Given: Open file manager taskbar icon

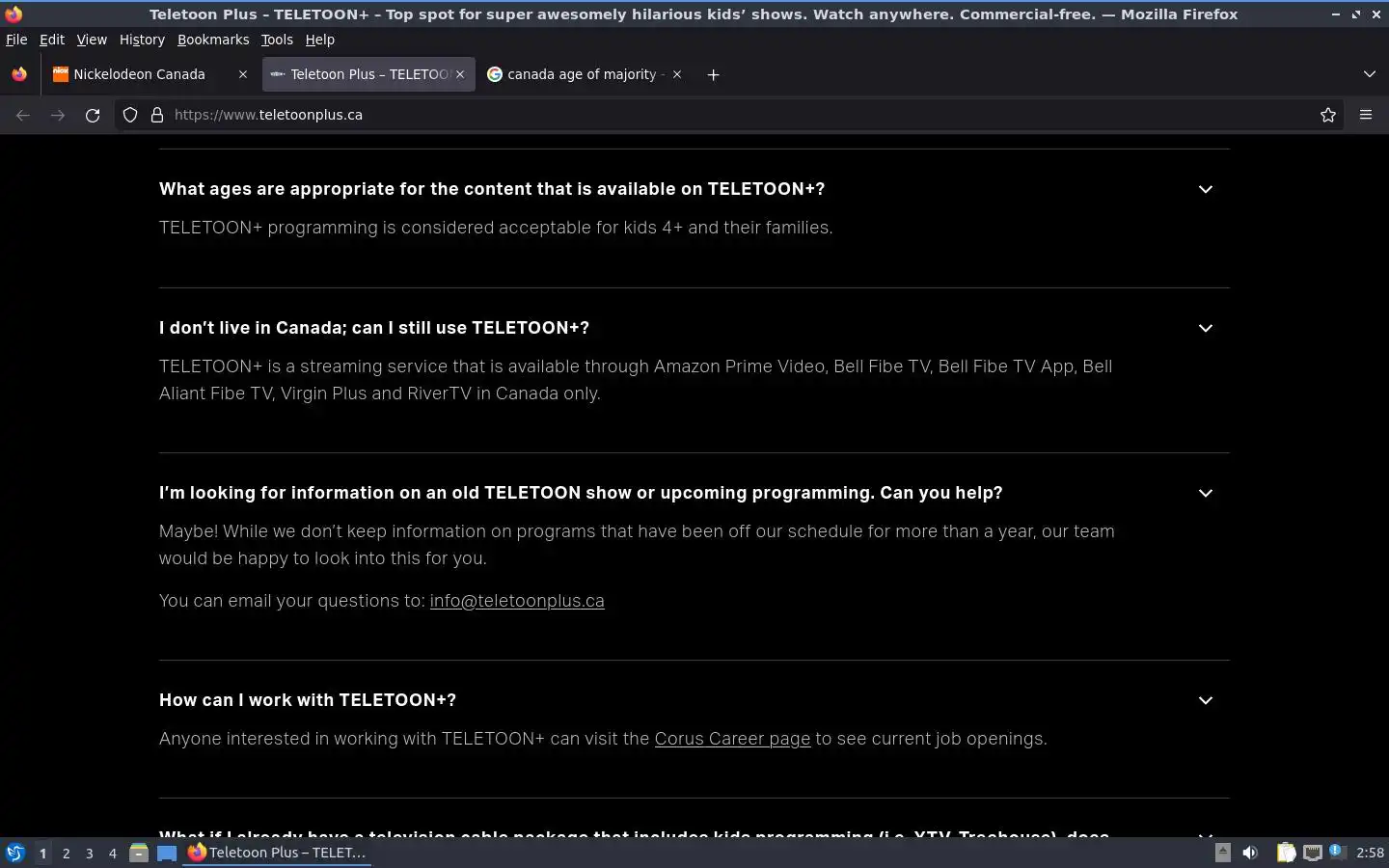Looking at the screenshot, I should (139, 853).
